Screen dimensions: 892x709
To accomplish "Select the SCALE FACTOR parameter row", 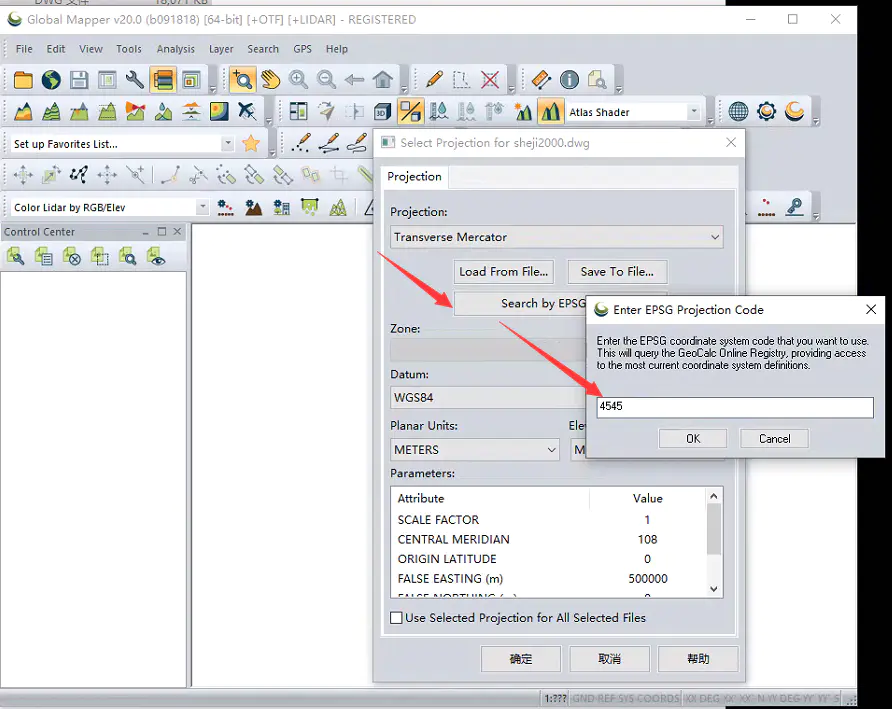I will click(549, 520).
